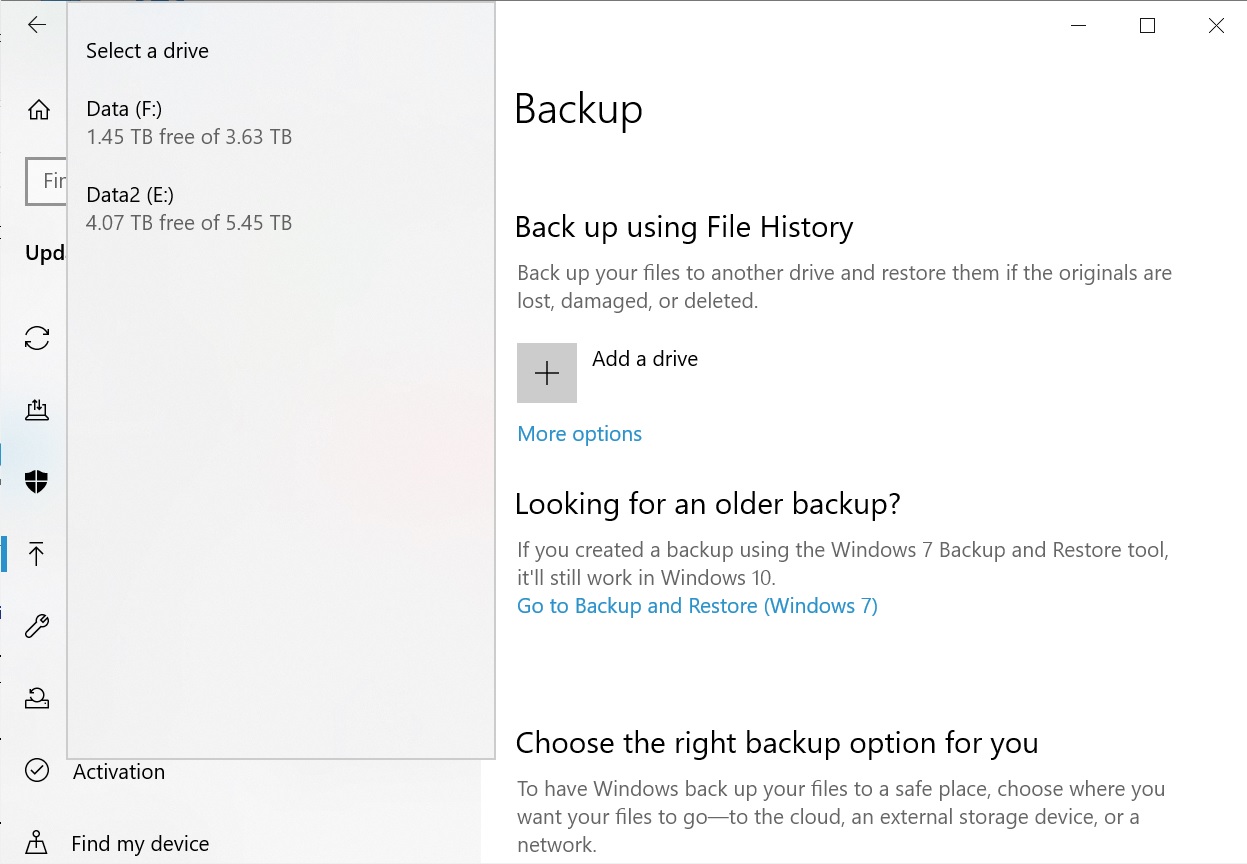Open Windows Security via the shield icon
This screenshot has width=1247, height=864.
(x=37, y=482)
